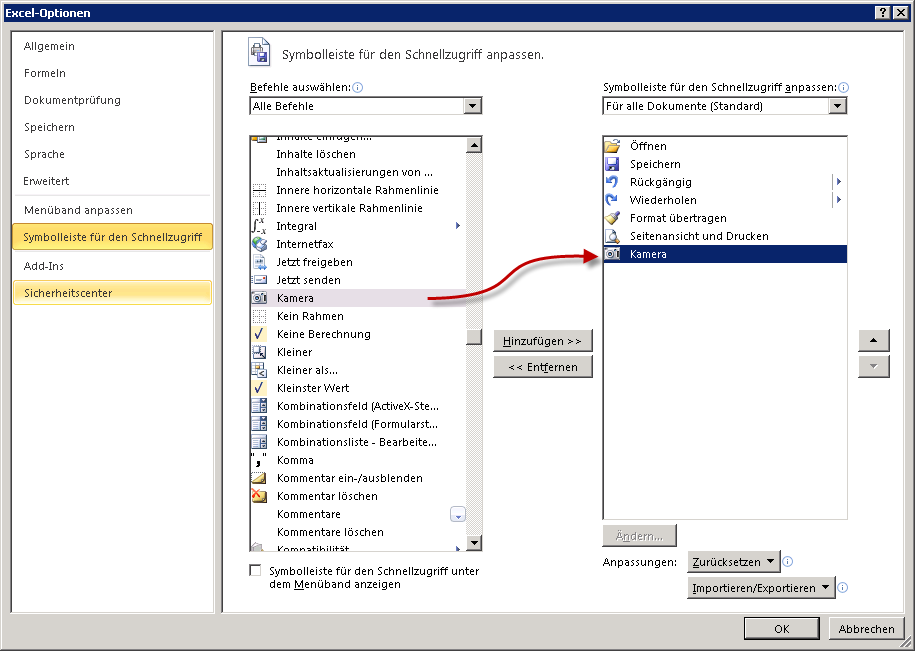Click the Innere horizontale Rahmenlinie icon
915x651 pixels.
pos(259,190)
